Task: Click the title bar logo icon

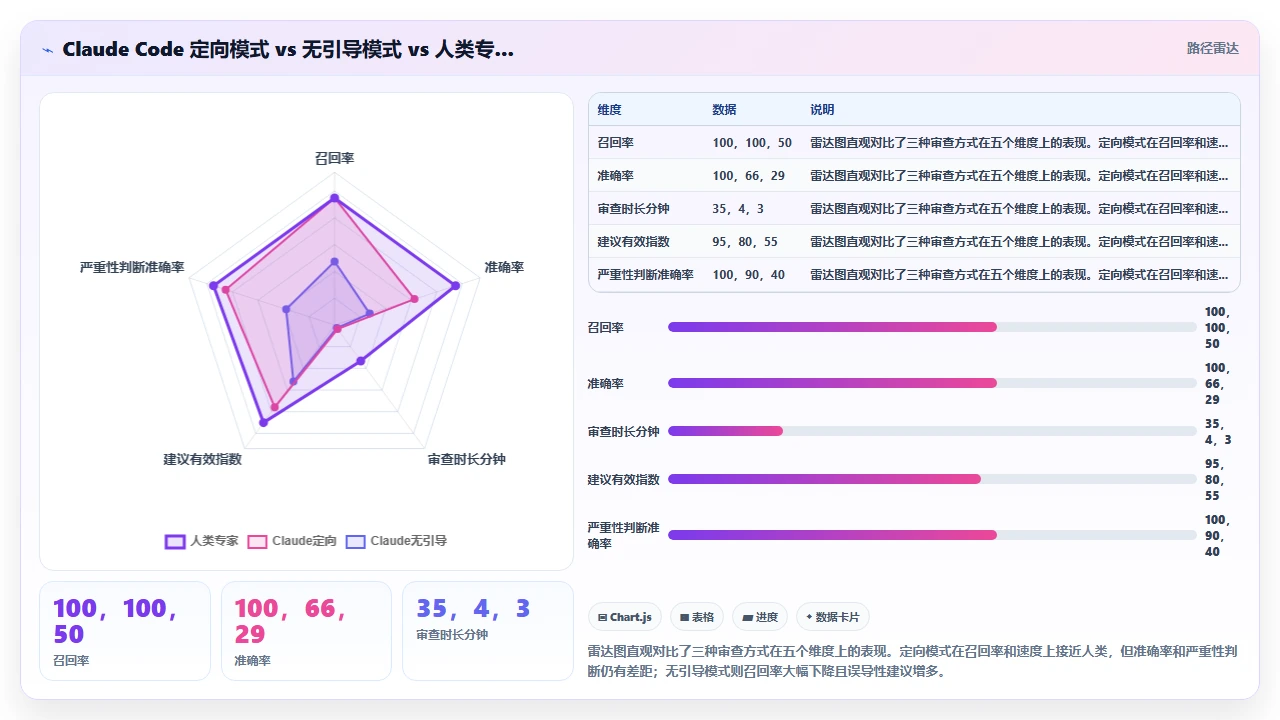Action: pos(47,49)
